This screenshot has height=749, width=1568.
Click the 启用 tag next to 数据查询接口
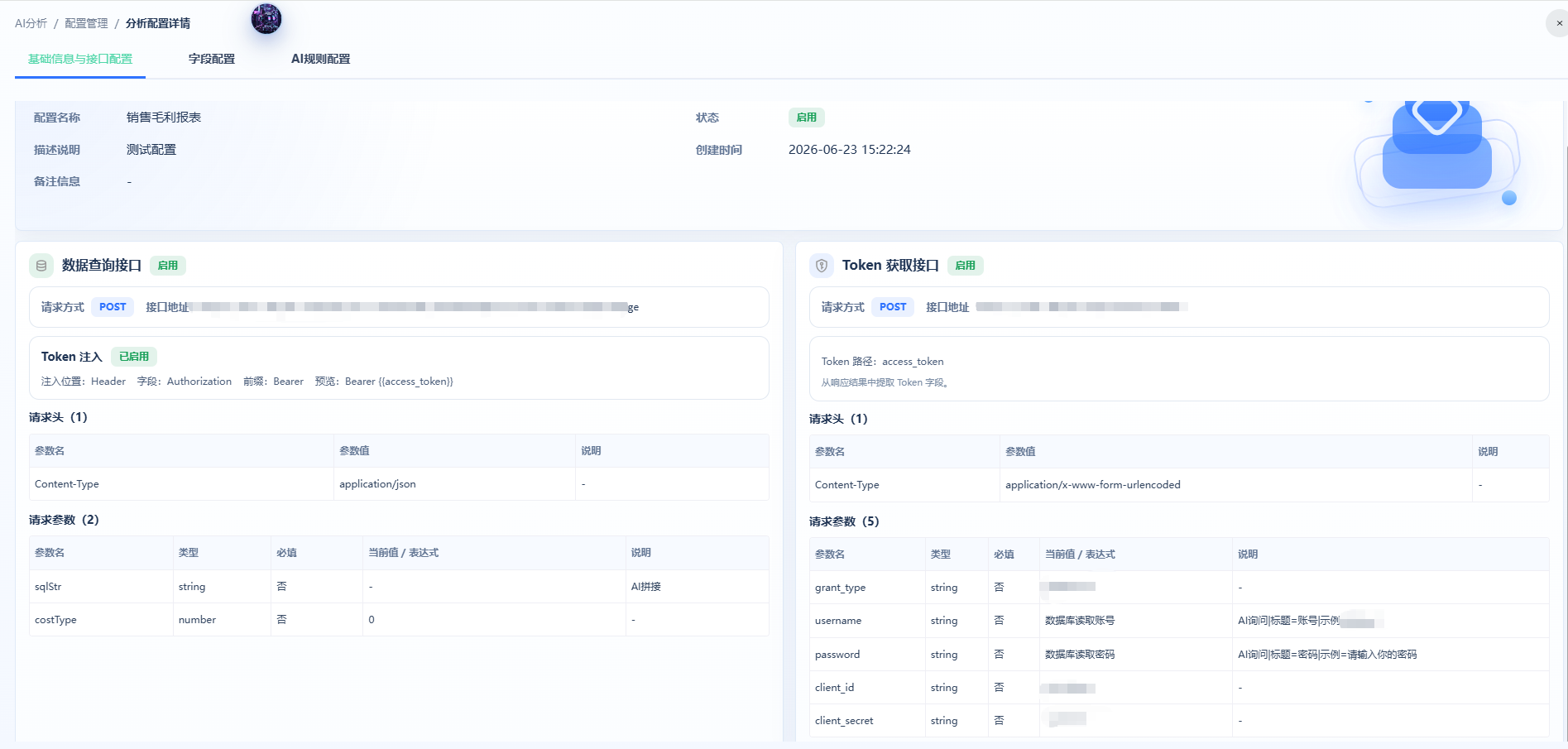coord(168,266)
